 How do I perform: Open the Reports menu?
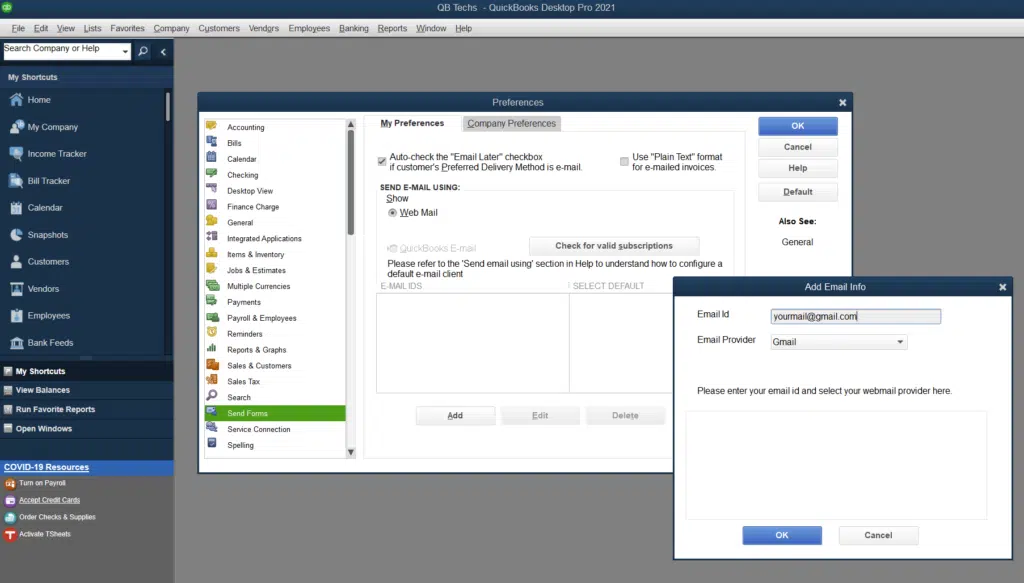point(392,28)
